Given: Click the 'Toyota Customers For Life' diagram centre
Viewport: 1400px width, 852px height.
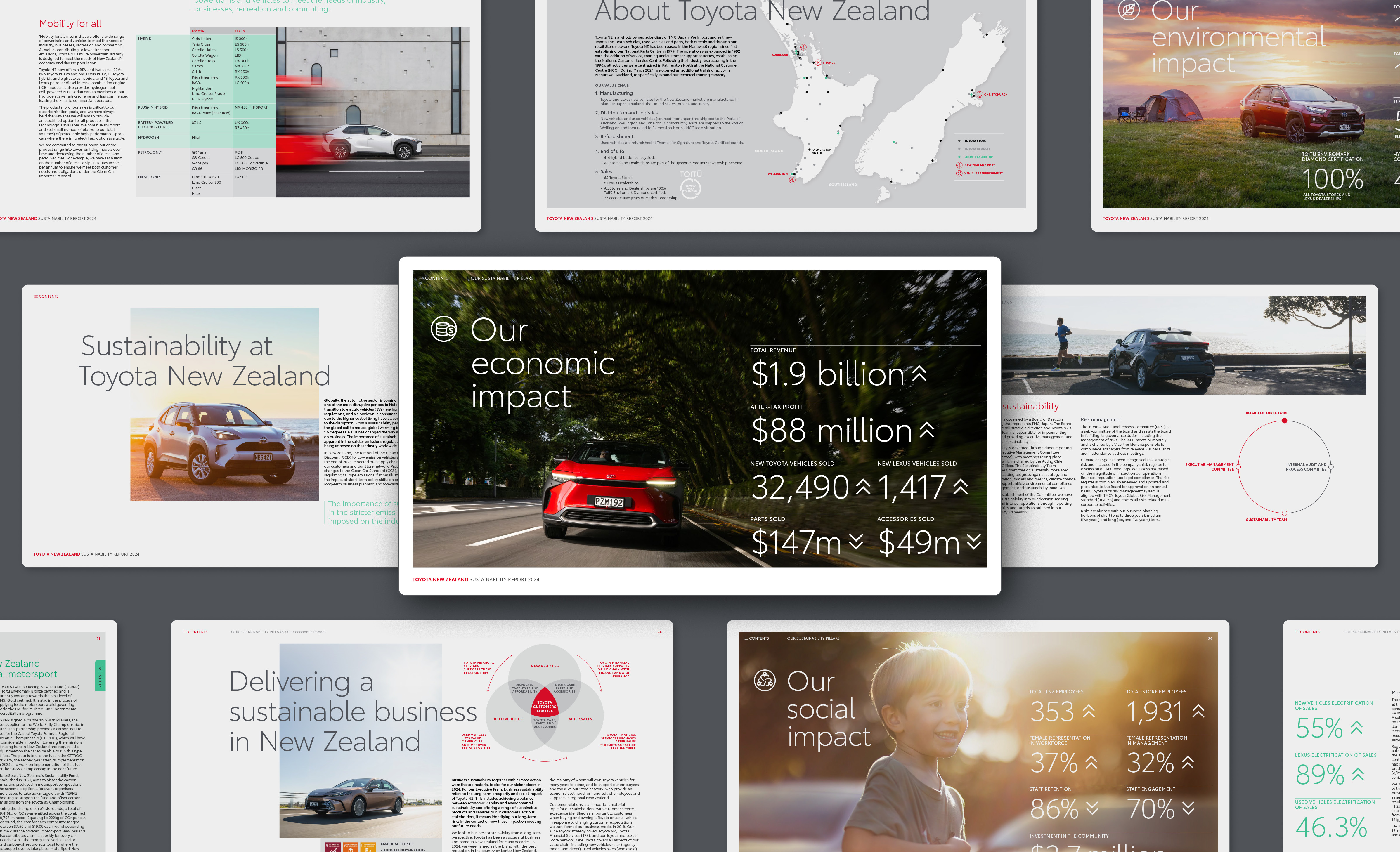Looking at the screenshot, I should [544, 707].
